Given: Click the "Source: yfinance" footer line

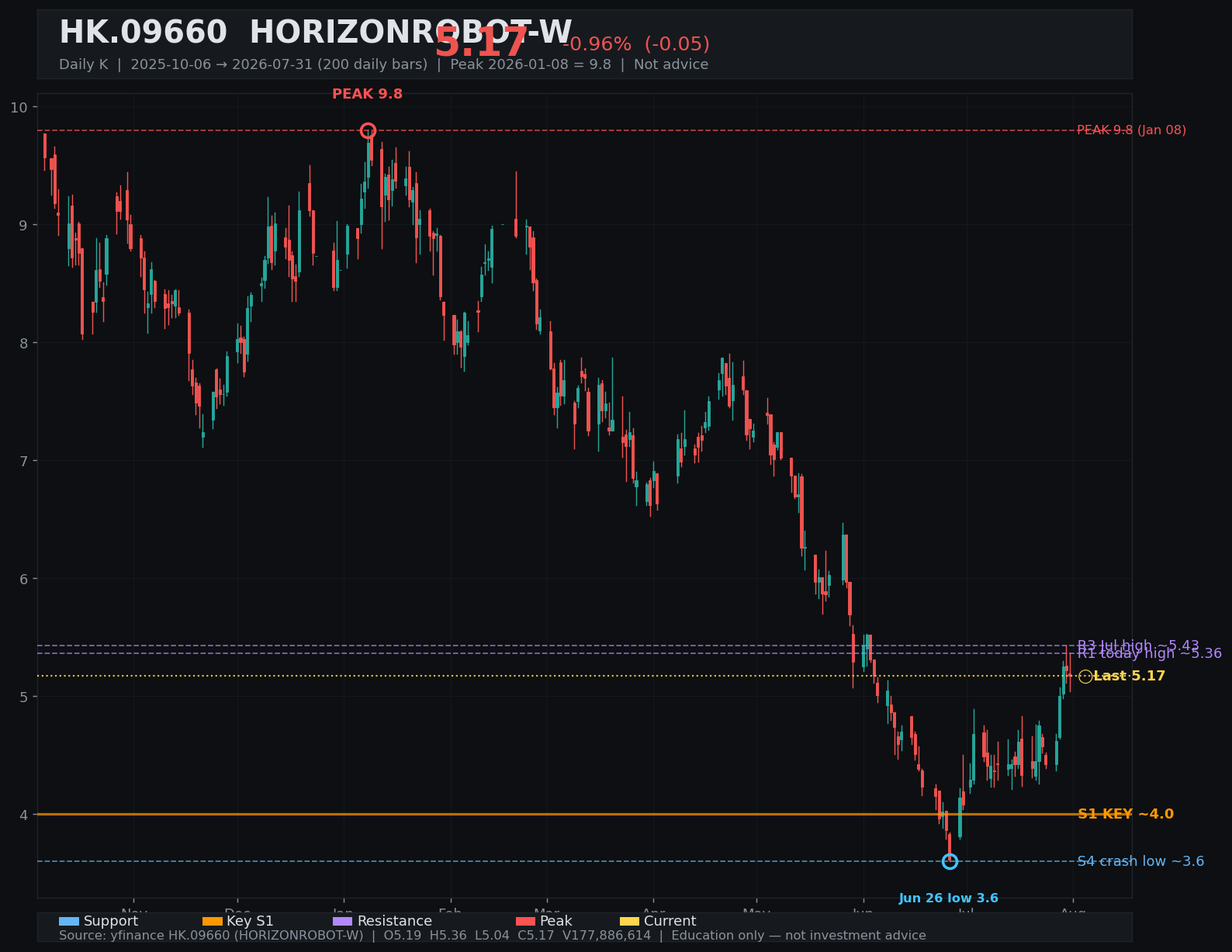Looking at the screenshot, I should pos(493,936).
